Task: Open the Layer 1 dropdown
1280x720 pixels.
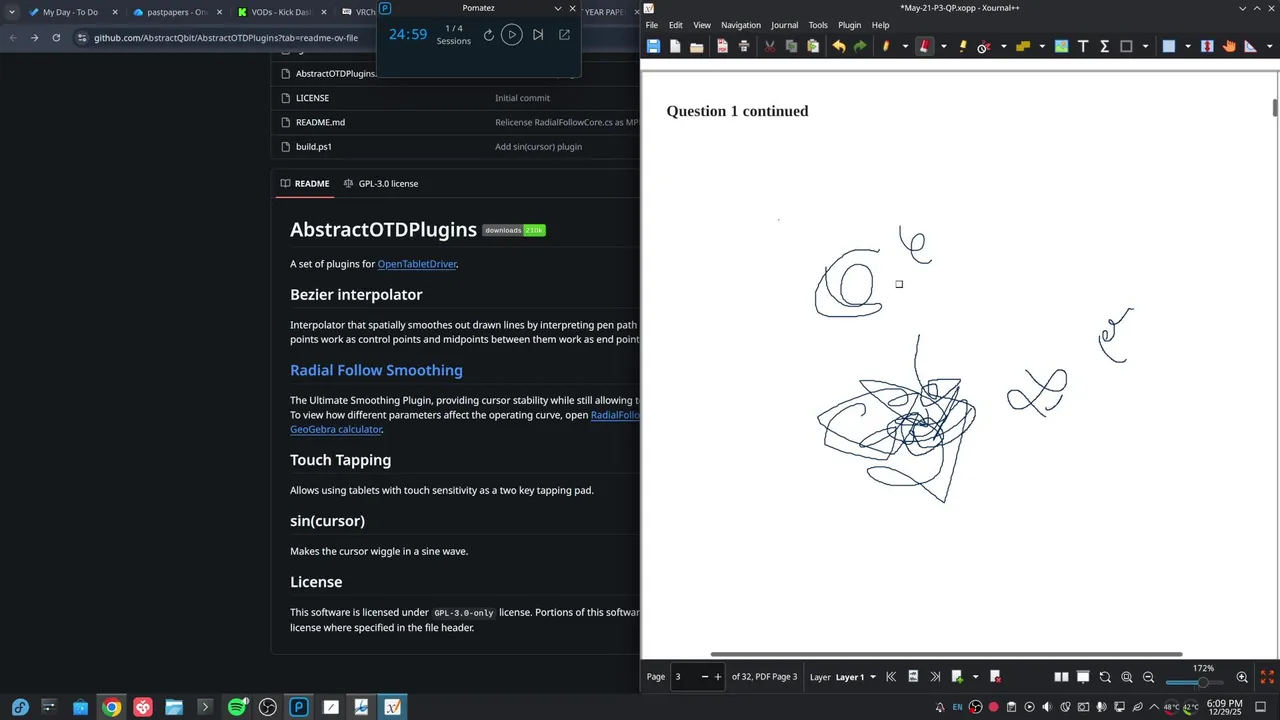Action: tap(855, 677)
